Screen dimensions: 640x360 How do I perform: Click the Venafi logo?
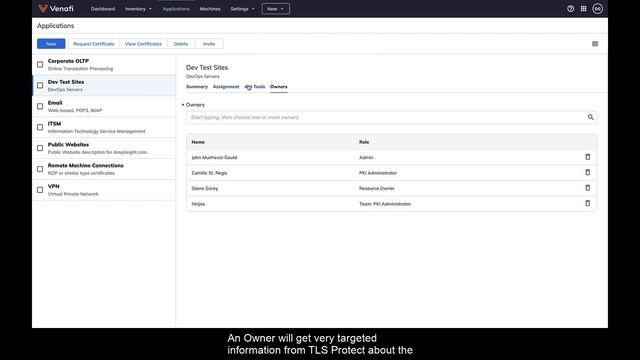[x=56, y=9]
